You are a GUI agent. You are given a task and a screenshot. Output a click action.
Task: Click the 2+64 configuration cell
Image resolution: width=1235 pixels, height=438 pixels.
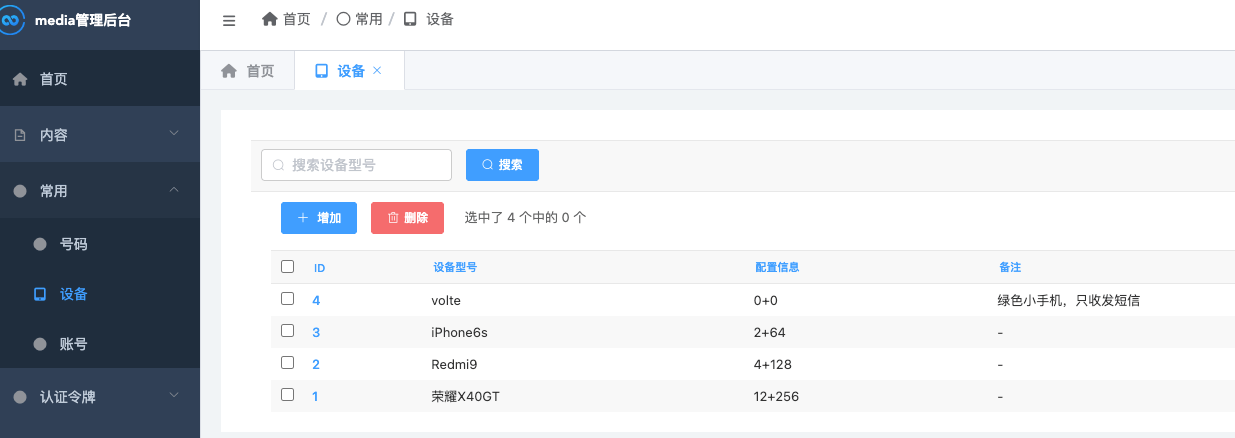pos(770,332)
